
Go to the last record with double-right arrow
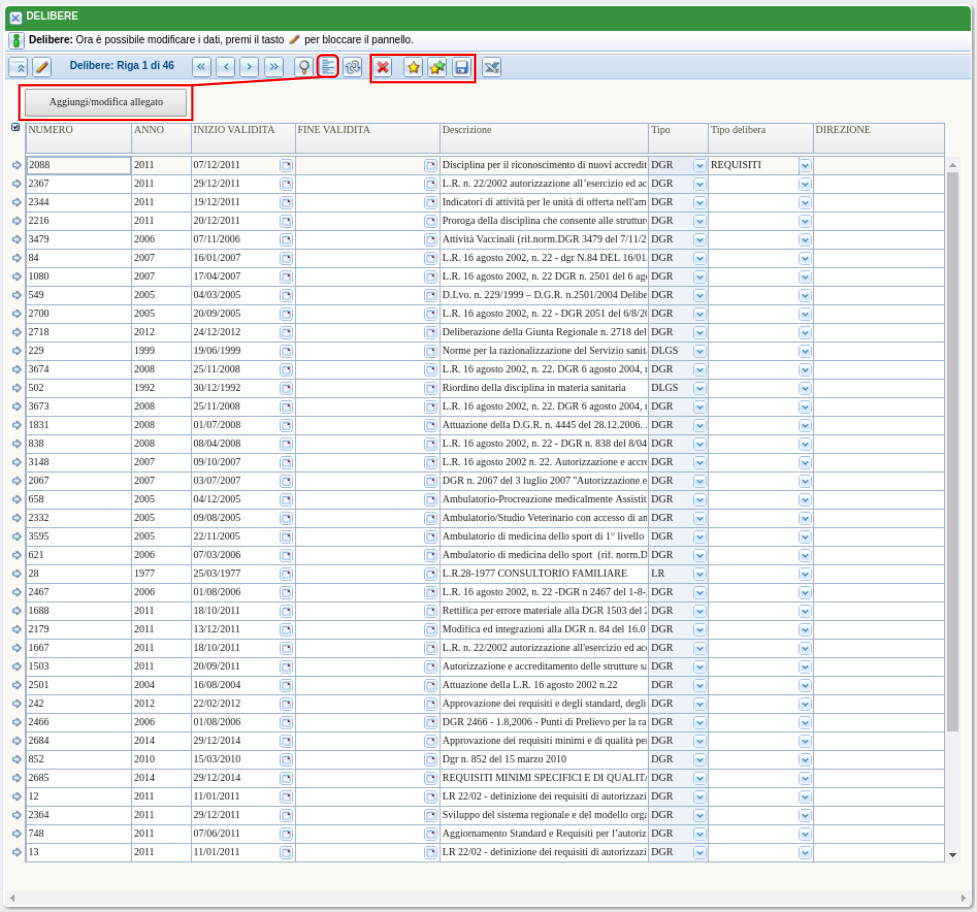click(274, 67)
